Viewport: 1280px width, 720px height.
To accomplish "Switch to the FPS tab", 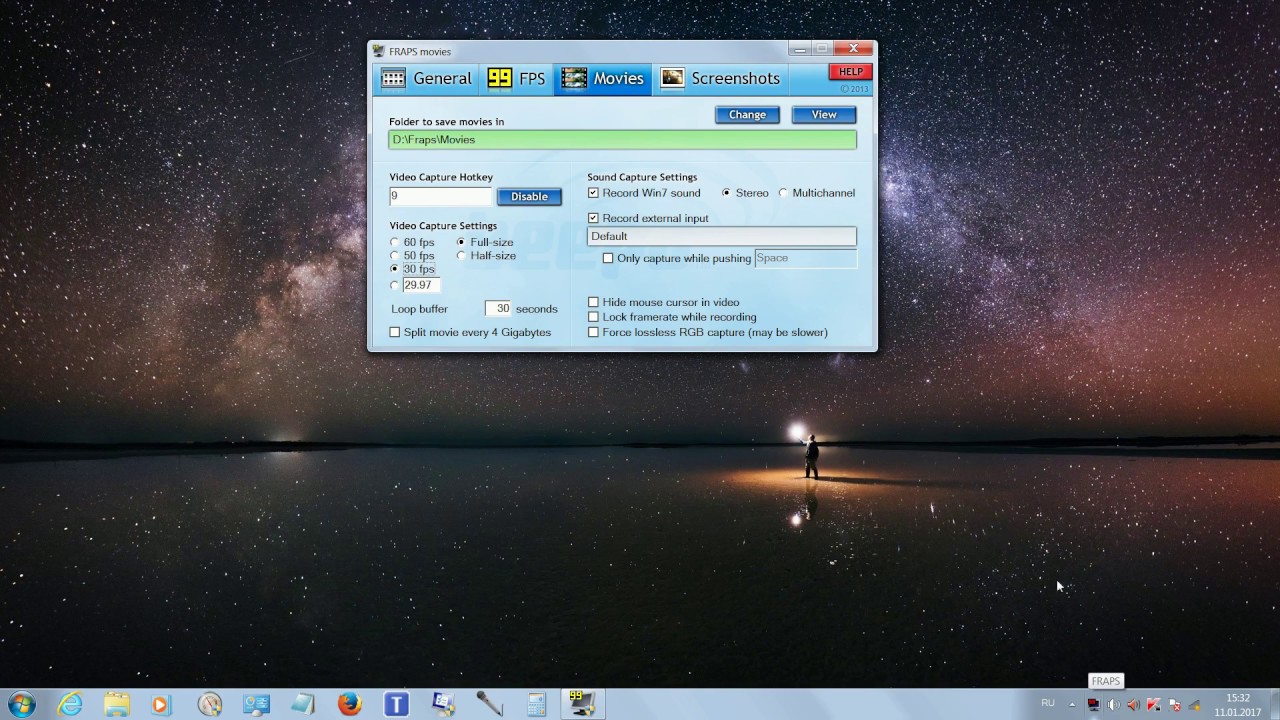I will [516, 79].
